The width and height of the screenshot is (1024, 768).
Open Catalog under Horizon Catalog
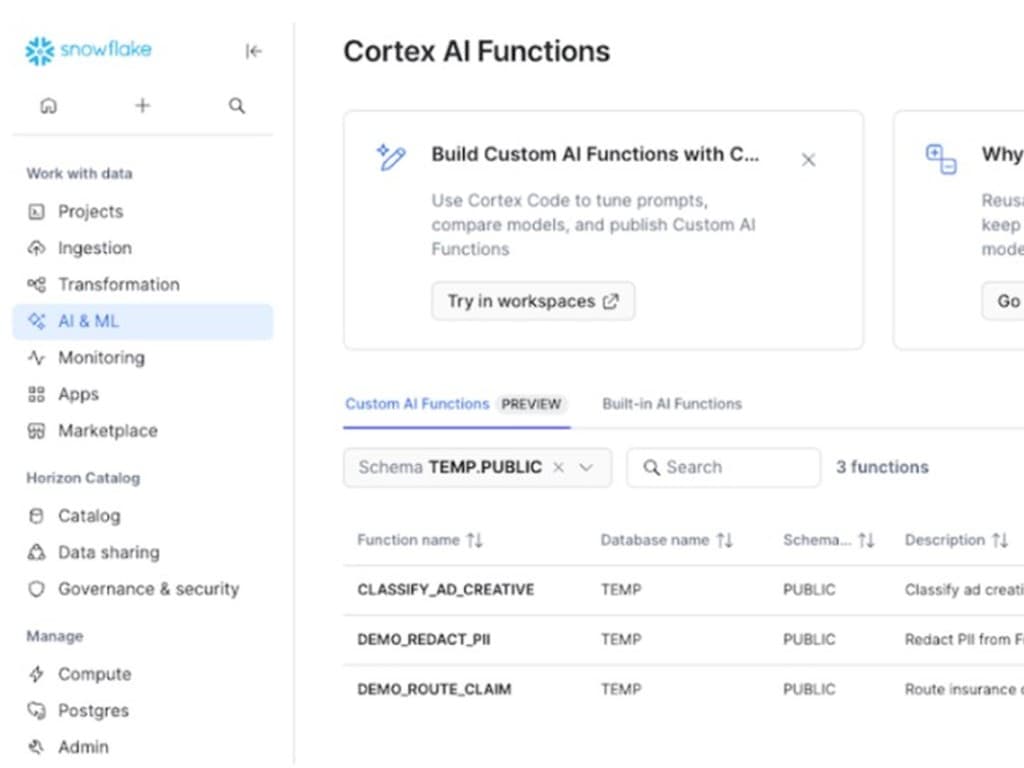[x=142, y=516]
